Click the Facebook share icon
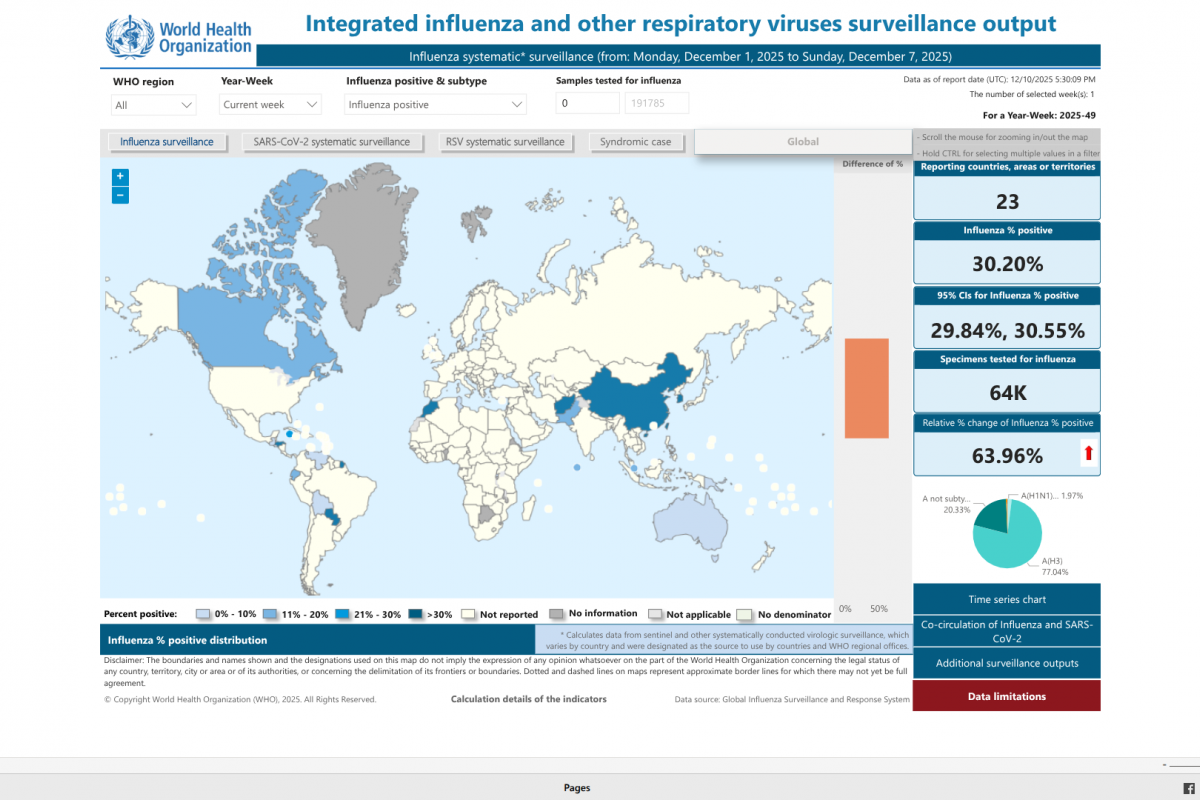Image resolution: width=1200 pixels, height=800 pixels. pos(1189,789)
